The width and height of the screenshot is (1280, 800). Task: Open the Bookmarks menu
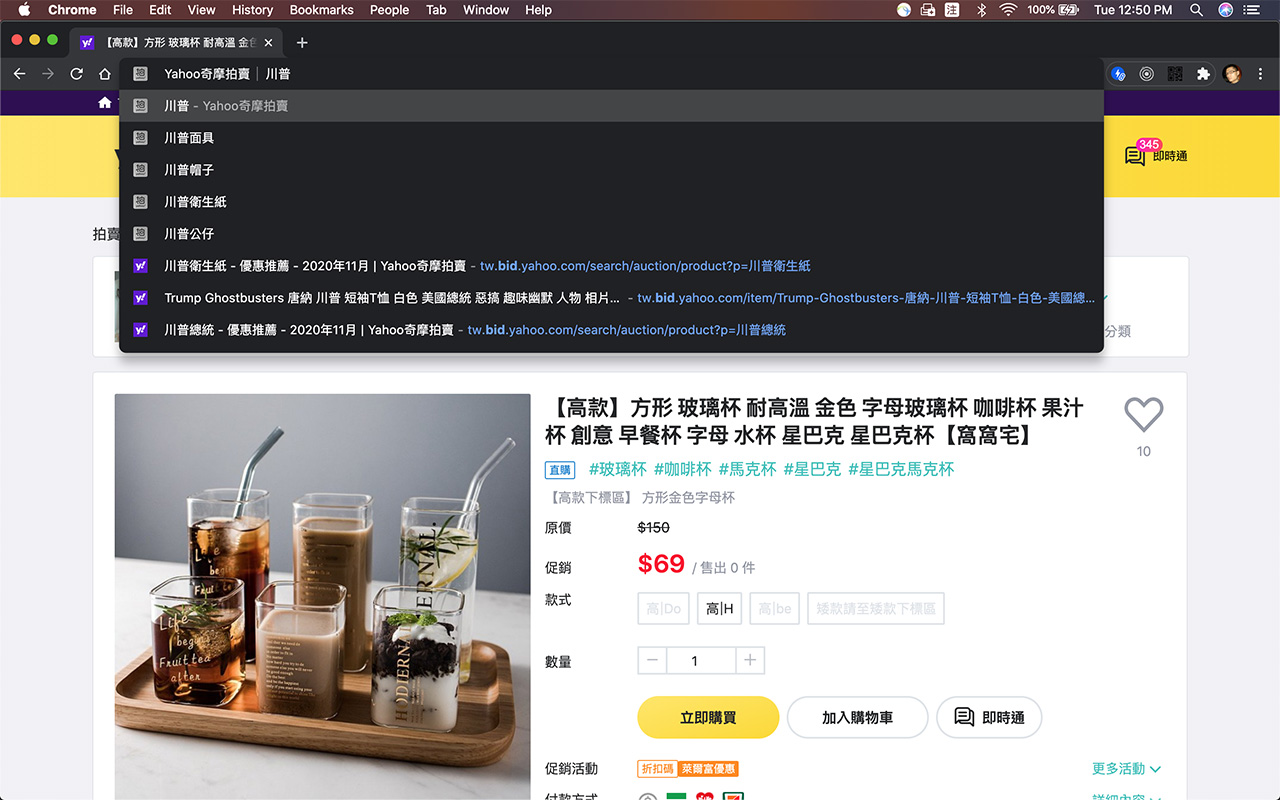coord(321,10)
